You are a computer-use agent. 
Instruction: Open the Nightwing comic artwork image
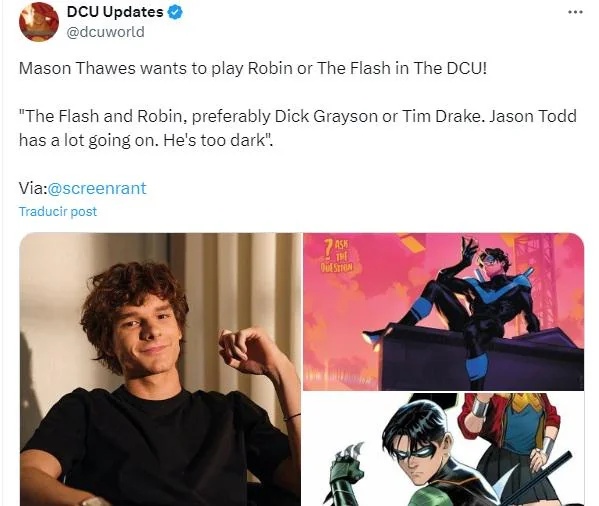[444, 311]
